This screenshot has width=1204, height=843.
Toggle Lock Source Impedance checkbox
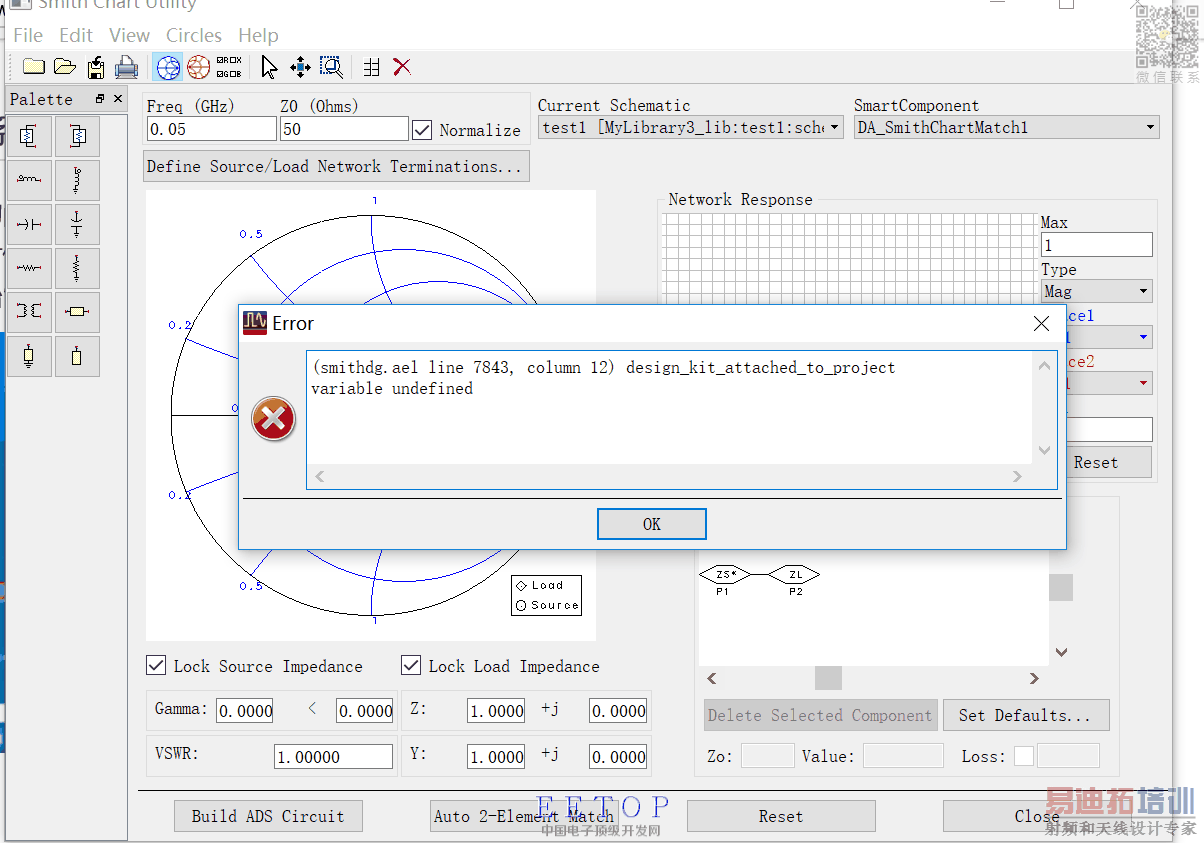click(156, 665)
